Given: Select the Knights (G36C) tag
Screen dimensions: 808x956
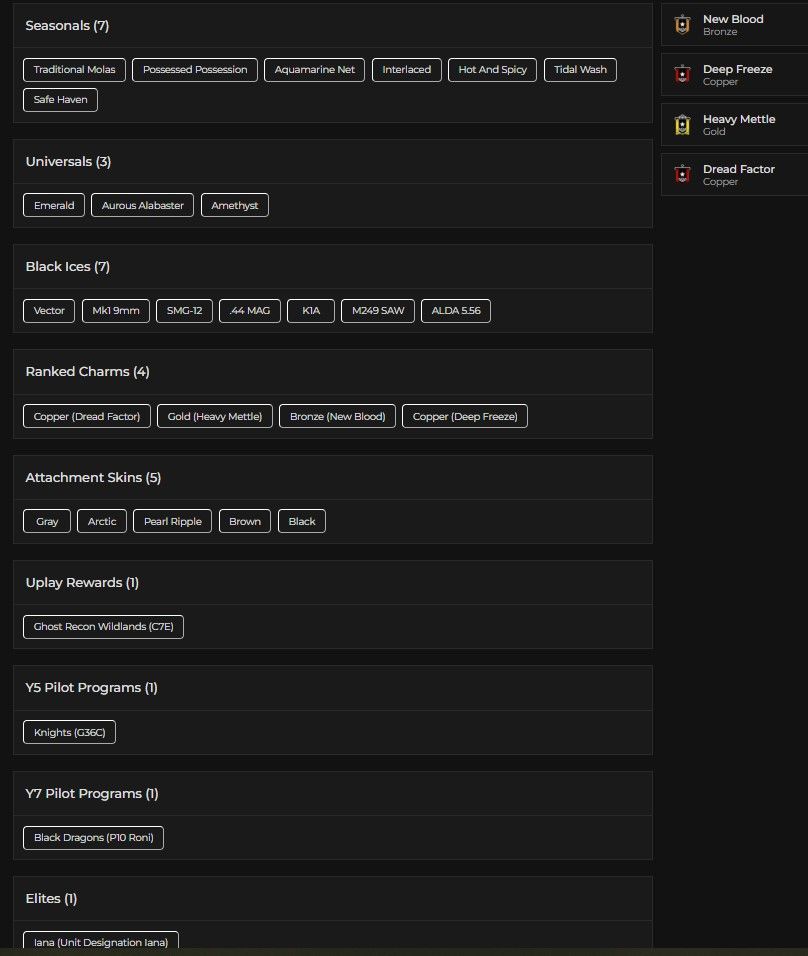Looking at the screenshot, I should (70, 732).
